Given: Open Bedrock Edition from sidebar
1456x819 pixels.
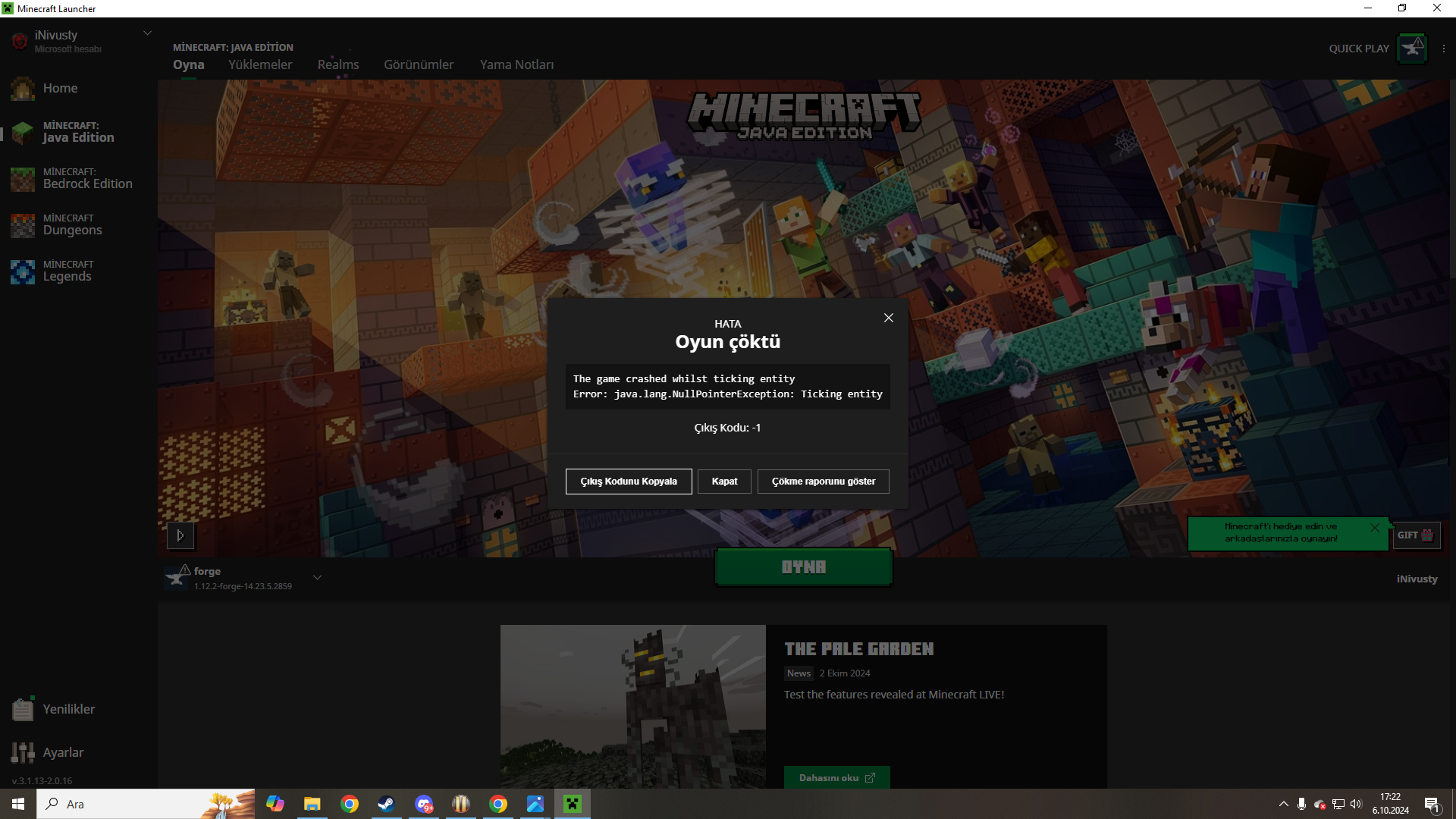Looking at the screenshot, I should [x=23, y=179].
